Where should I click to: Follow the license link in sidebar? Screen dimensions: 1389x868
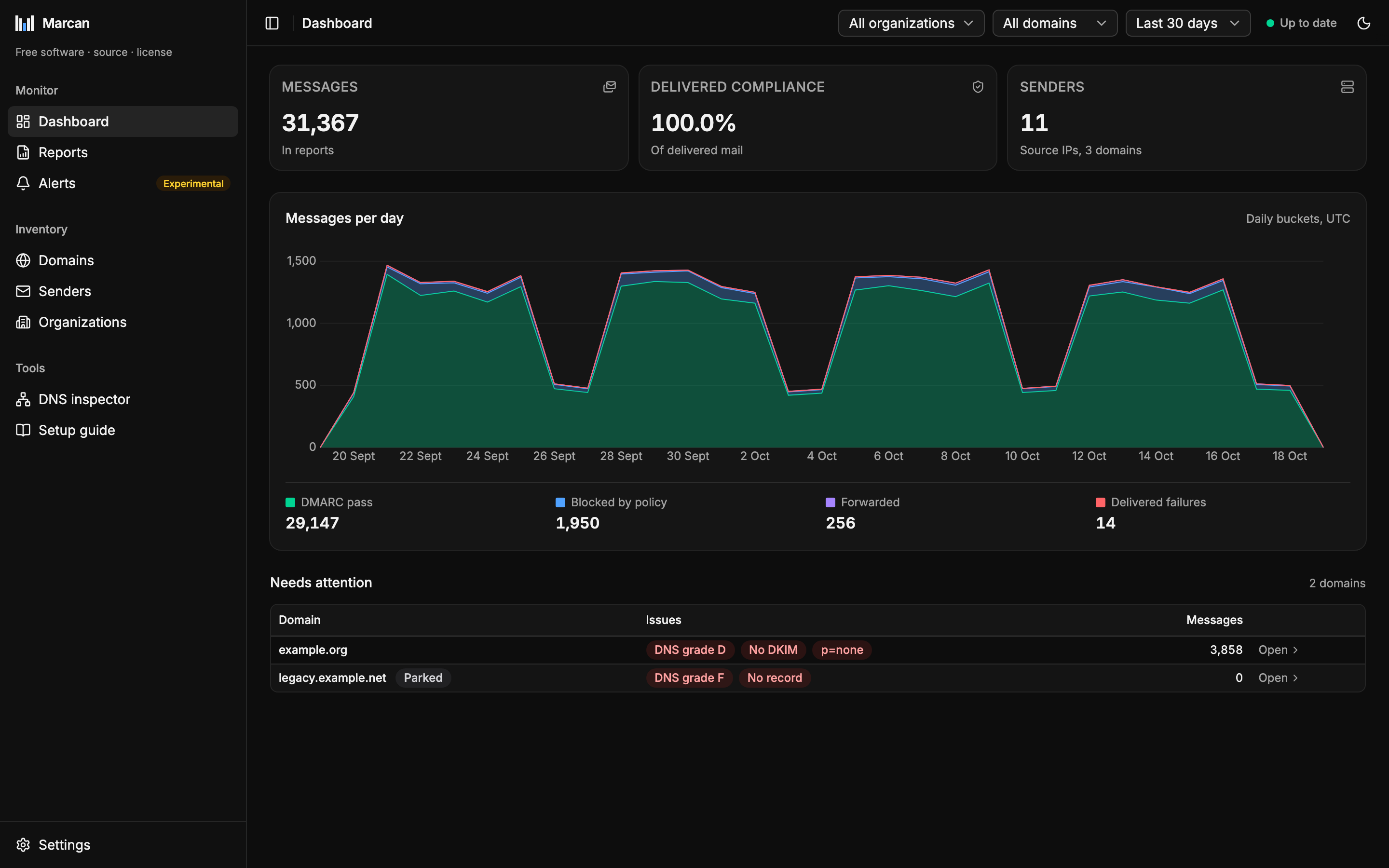point(154,52)
